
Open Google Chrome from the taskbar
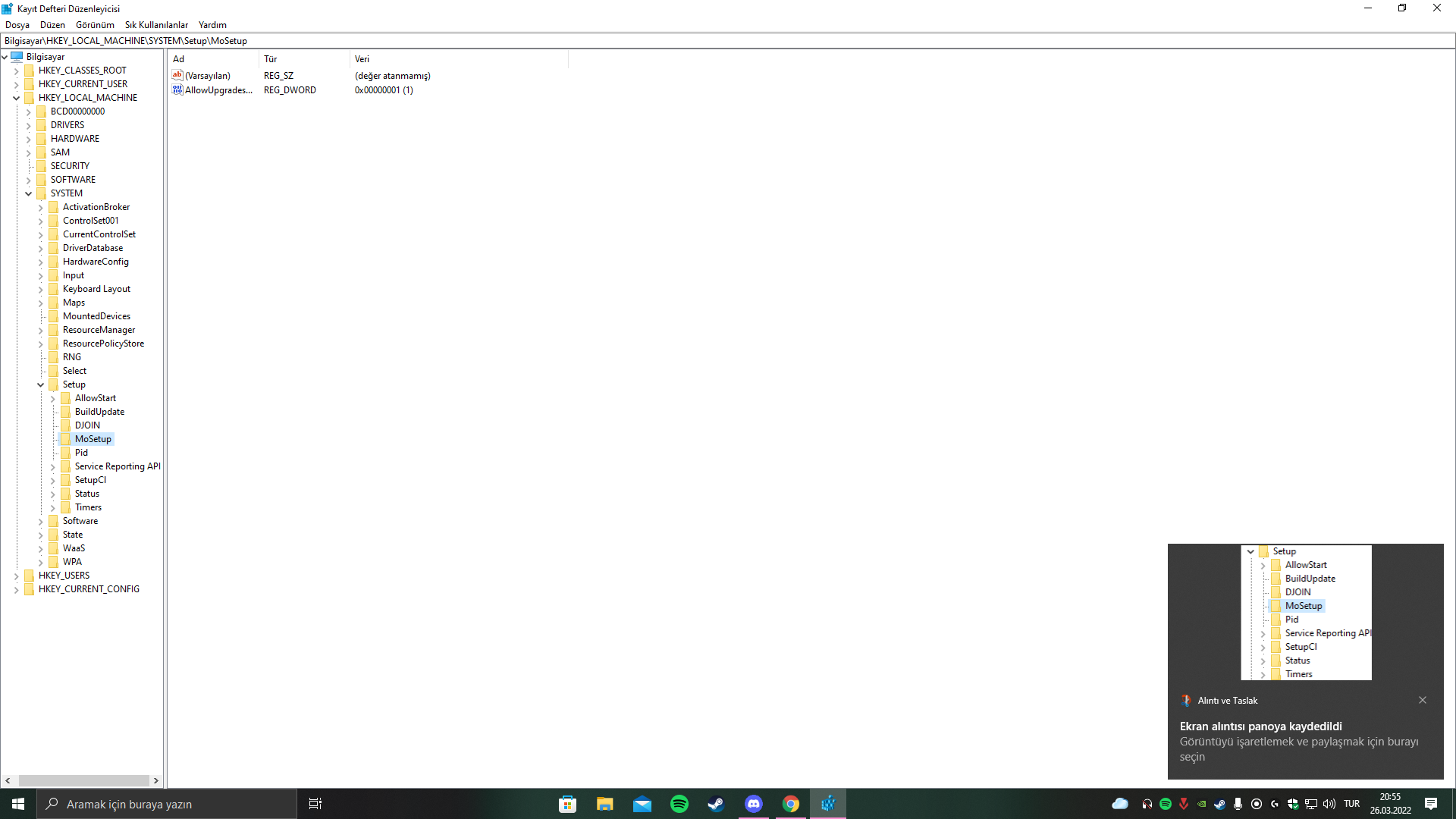point(790,804)
